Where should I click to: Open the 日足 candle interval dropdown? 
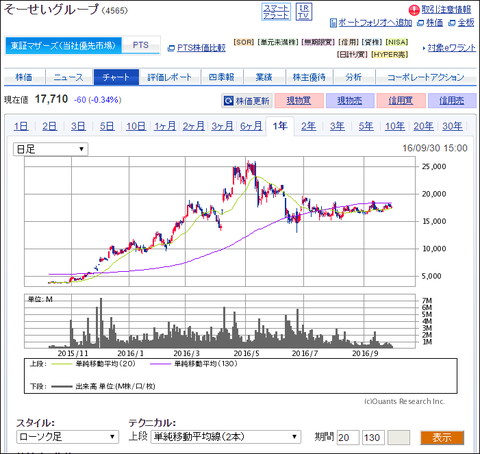[x=50, y=149]
